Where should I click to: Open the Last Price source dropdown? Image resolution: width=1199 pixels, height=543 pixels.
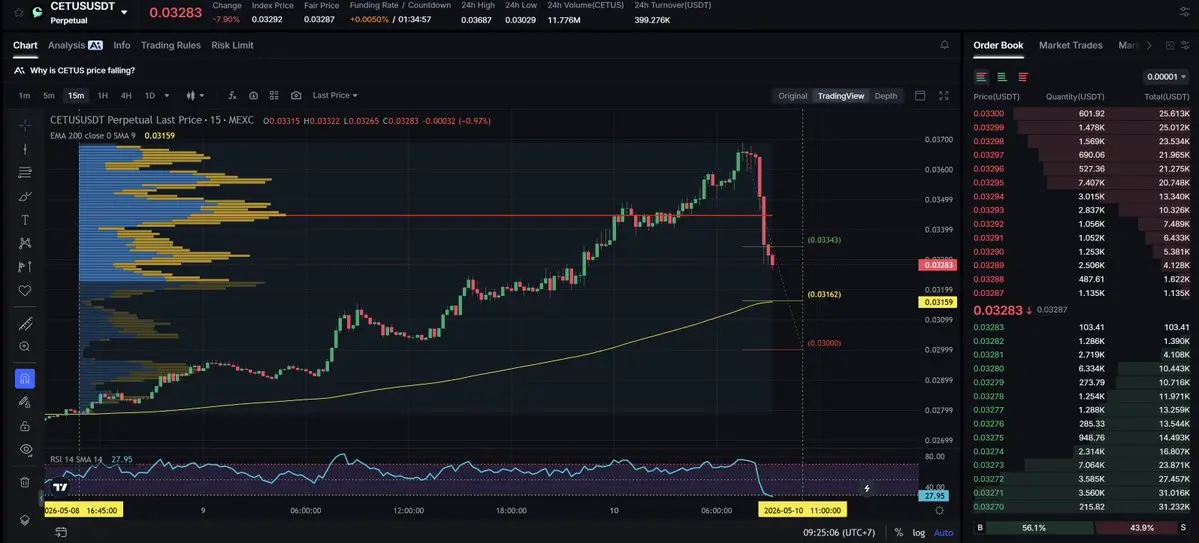(x=335, y=96)
